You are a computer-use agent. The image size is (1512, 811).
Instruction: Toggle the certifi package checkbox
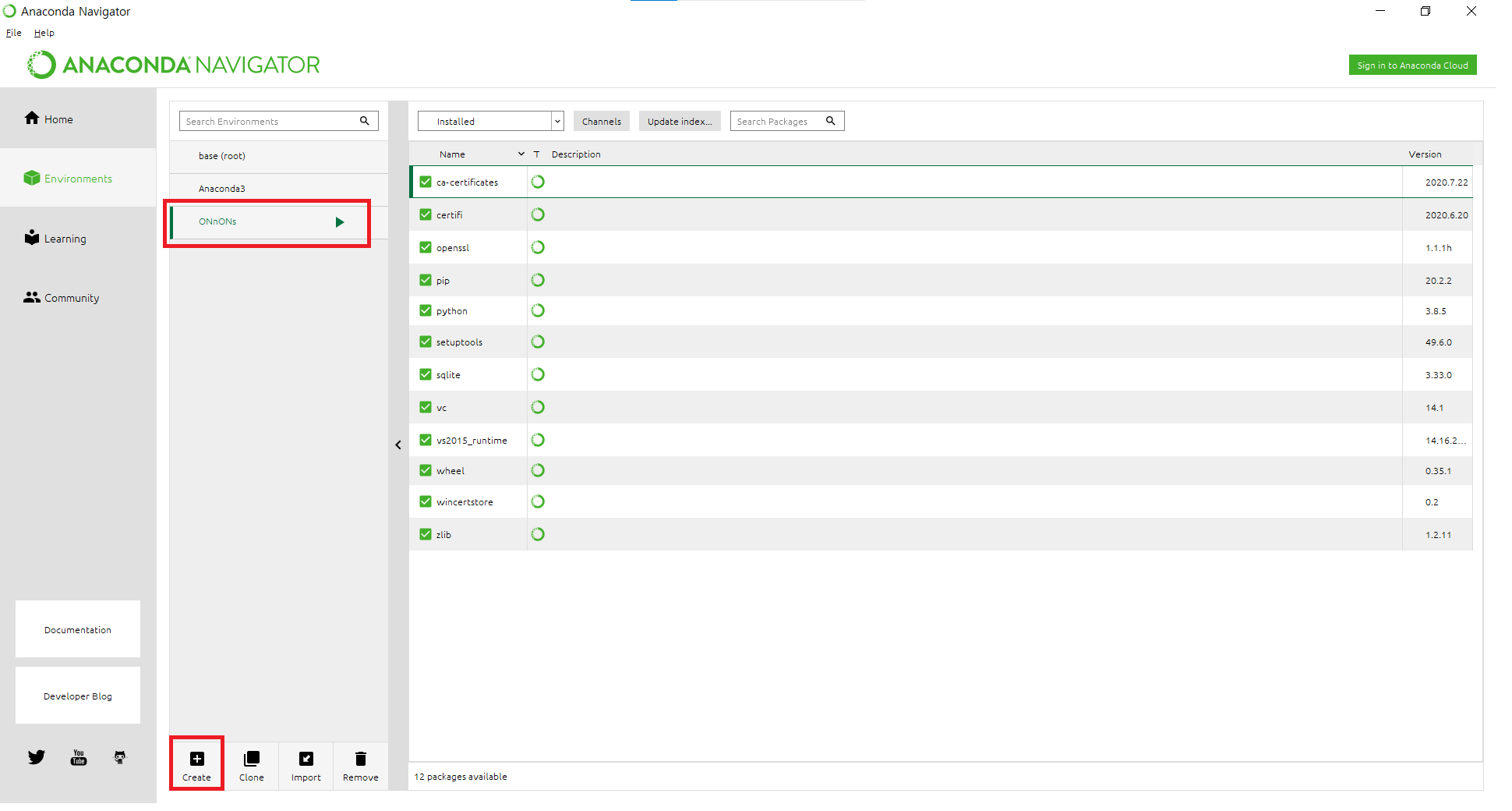426,214
